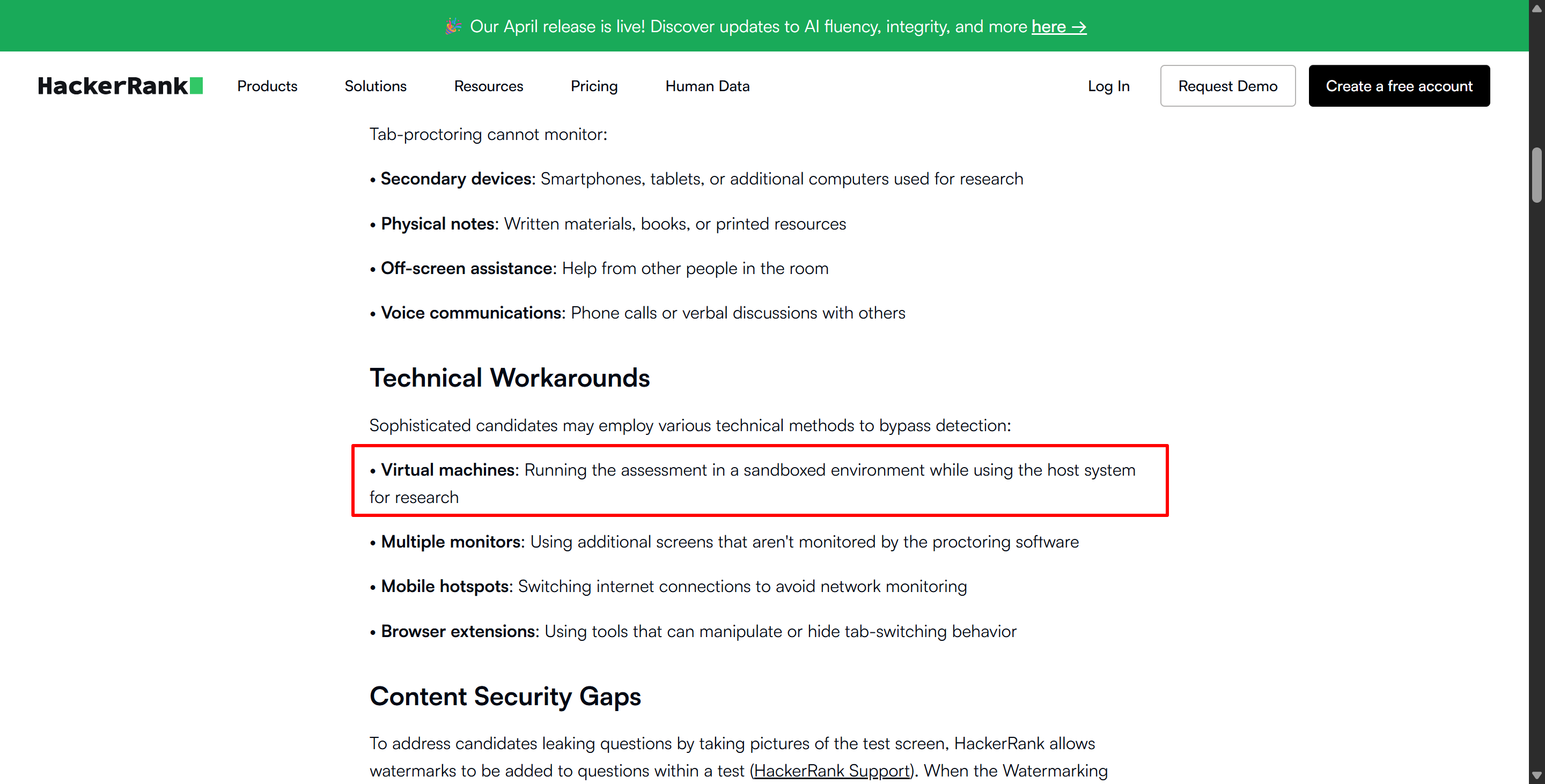Click the 'Mobile hotspots' bullet text
Screen dimensions: 1545x784
coord(668,586)
